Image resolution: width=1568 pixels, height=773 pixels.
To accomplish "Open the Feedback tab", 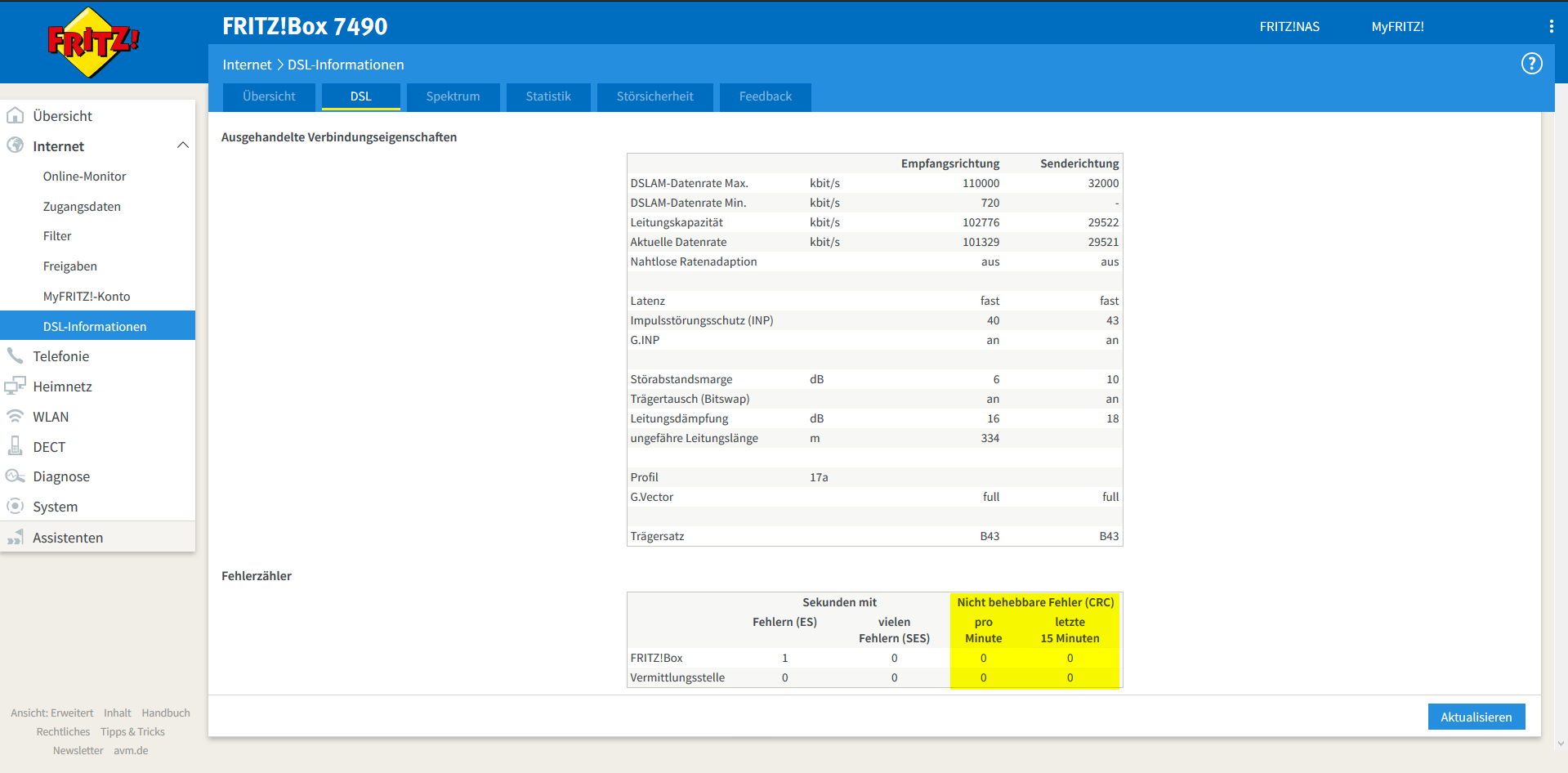I will click(x=766, y=96).
